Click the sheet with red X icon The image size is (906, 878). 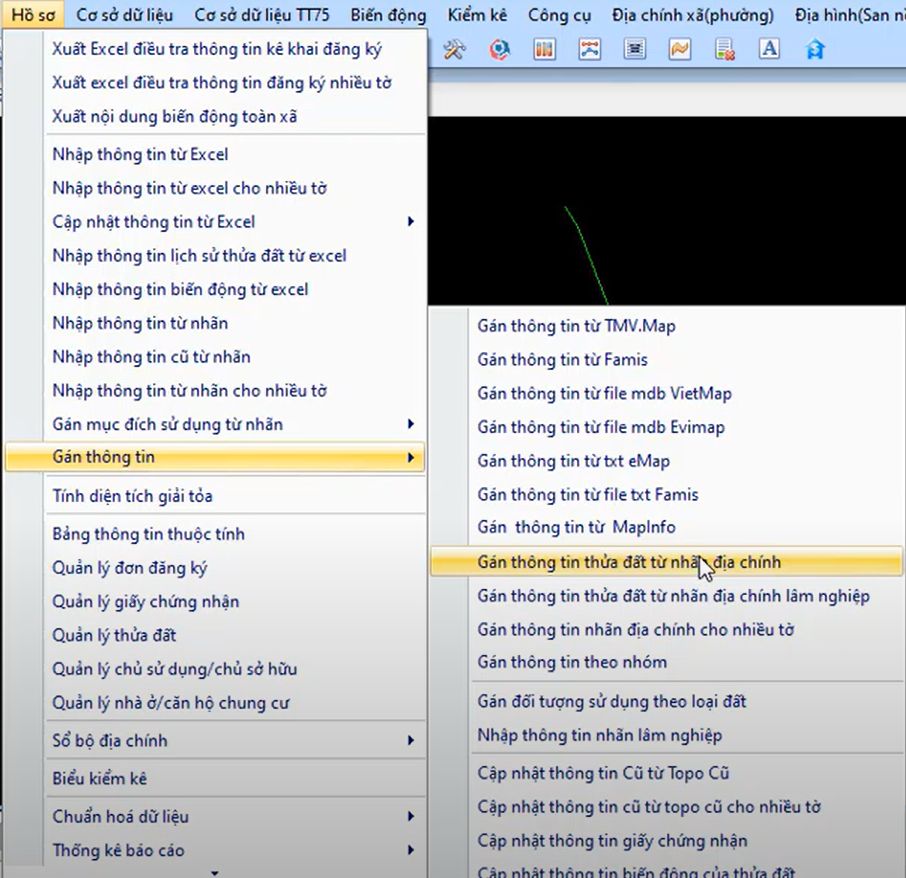tap(725, 49)
